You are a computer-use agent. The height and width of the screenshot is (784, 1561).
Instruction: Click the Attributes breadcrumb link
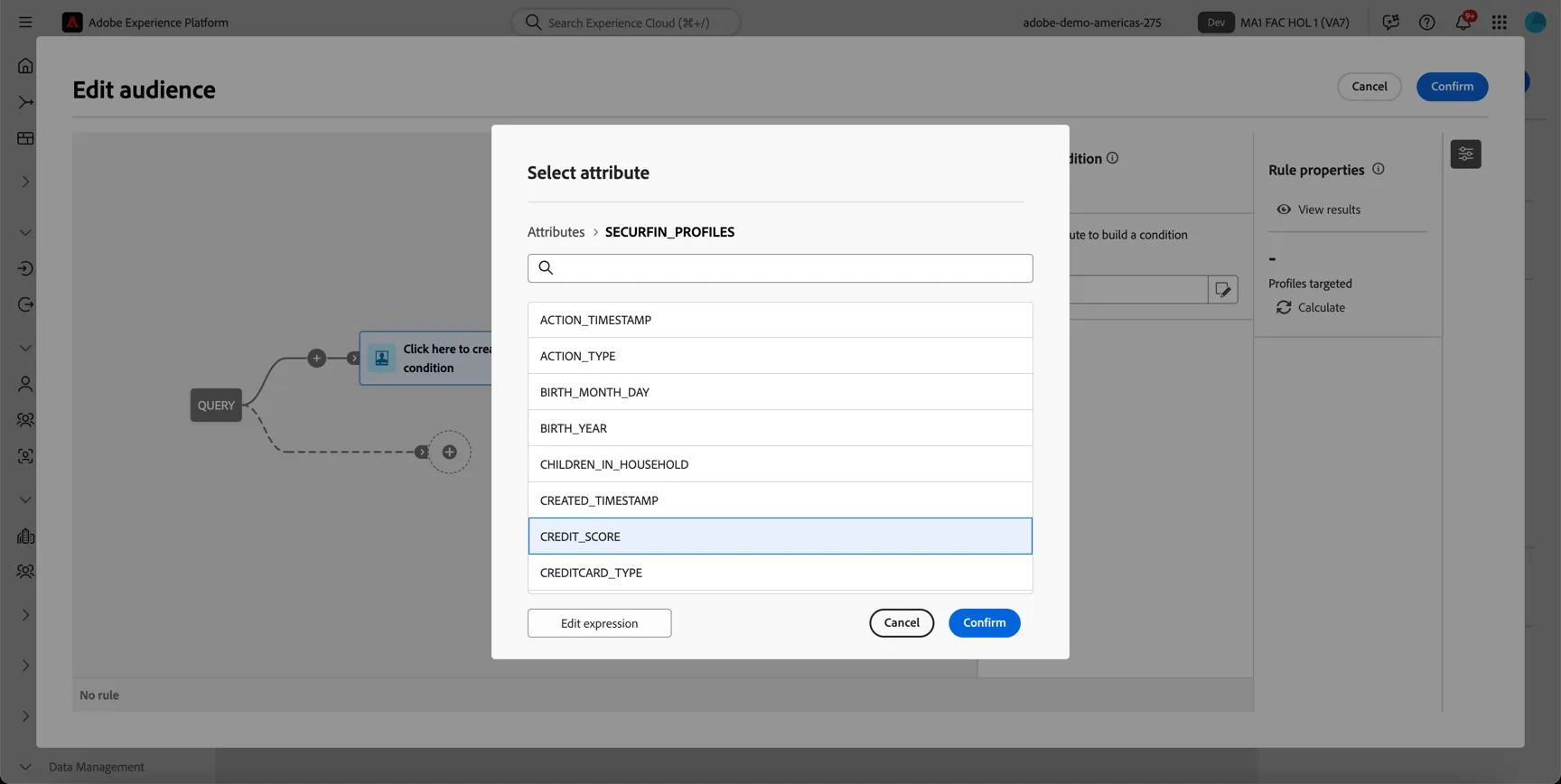pos(556,232)
